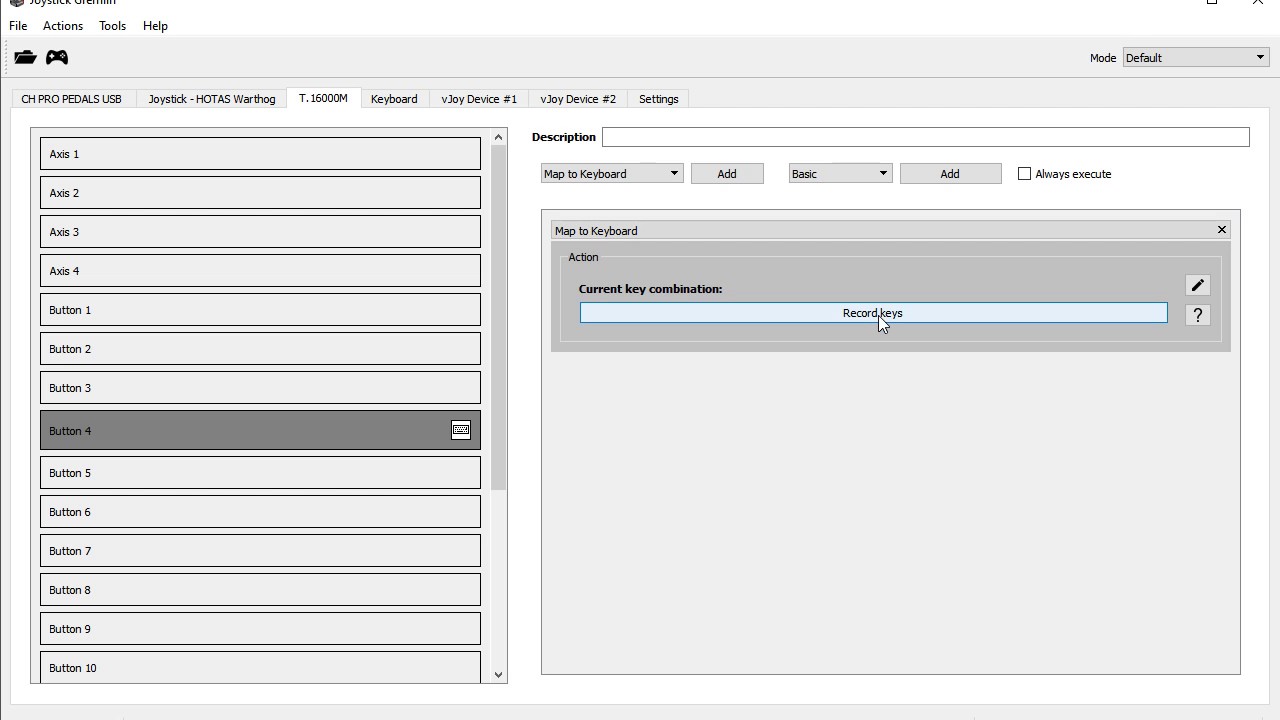Select Button 5 in the input list
Image resolution: width=1280 pixels, height=720 pixels.
260,473
